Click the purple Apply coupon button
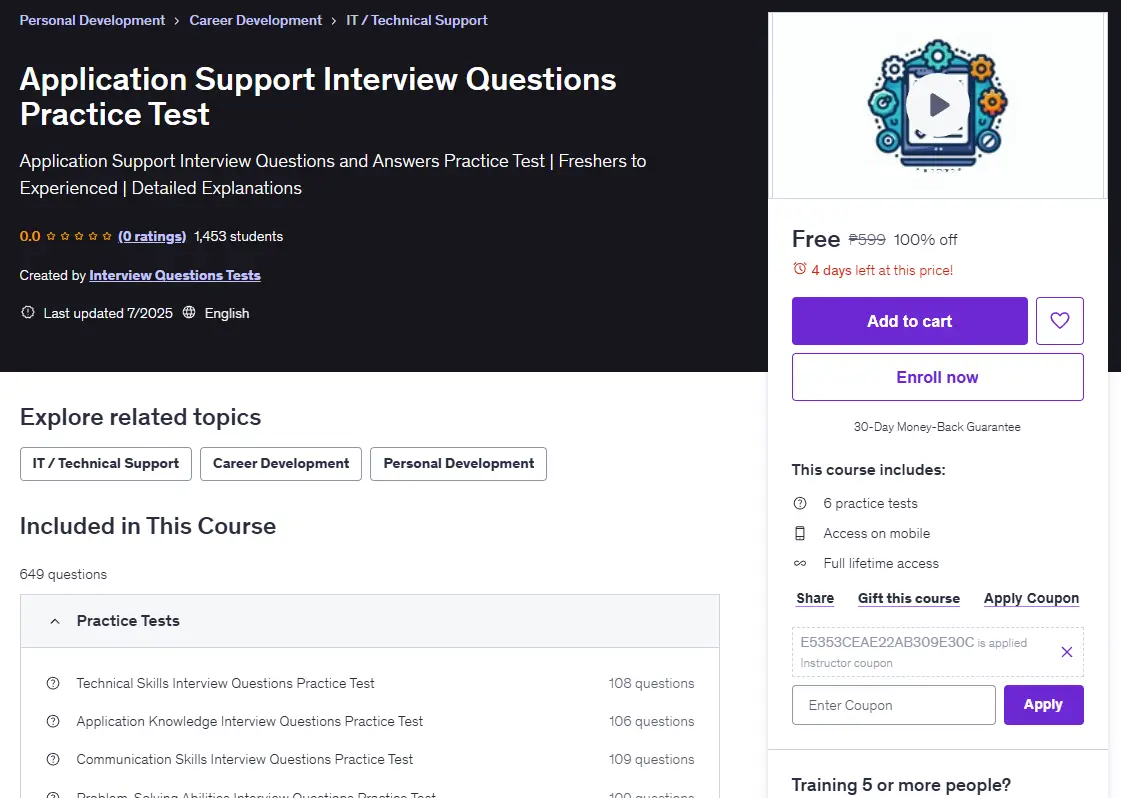 tap(1043, 705)
